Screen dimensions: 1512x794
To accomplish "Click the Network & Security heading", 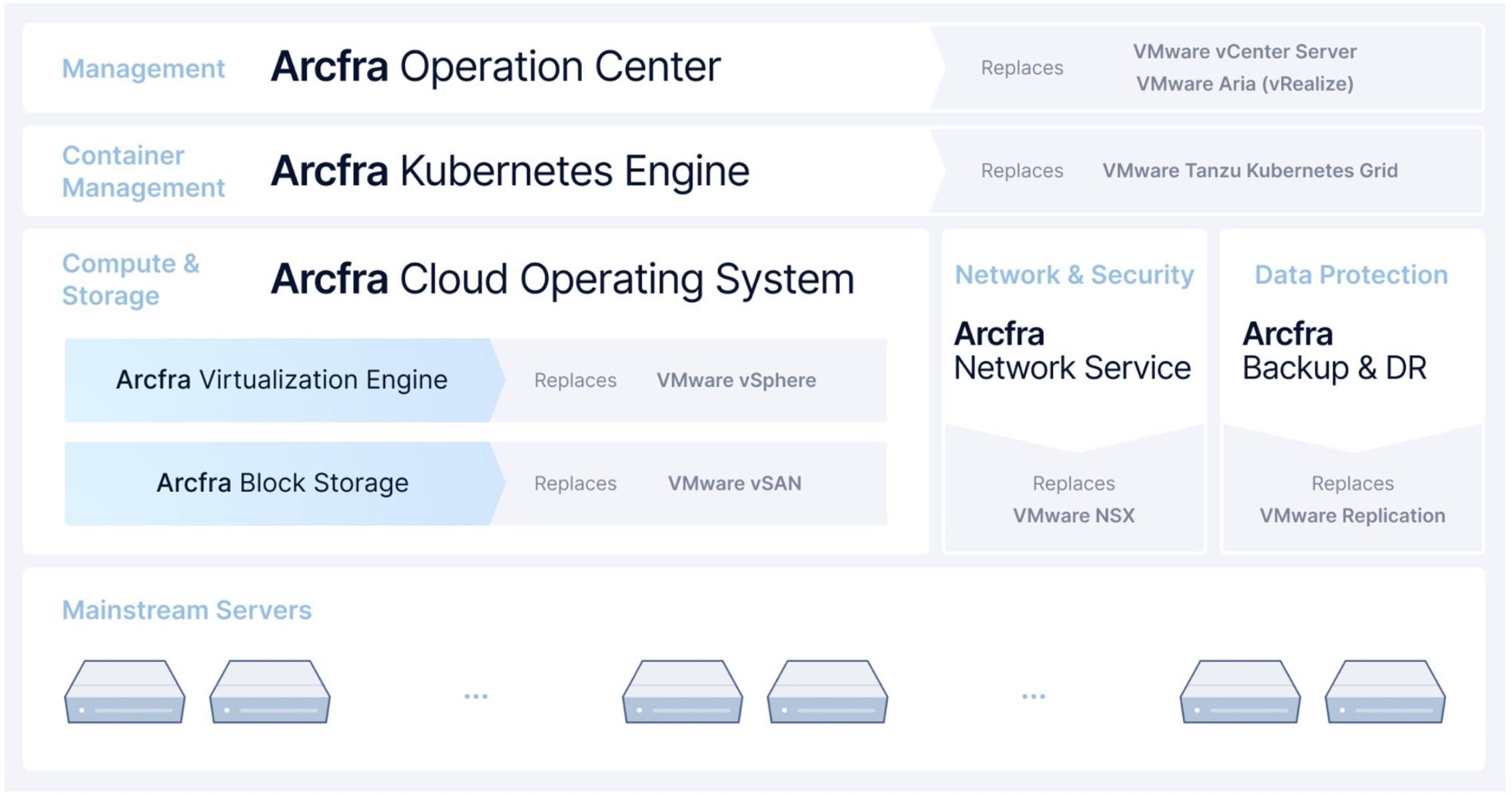I will tap(1074, 275).
